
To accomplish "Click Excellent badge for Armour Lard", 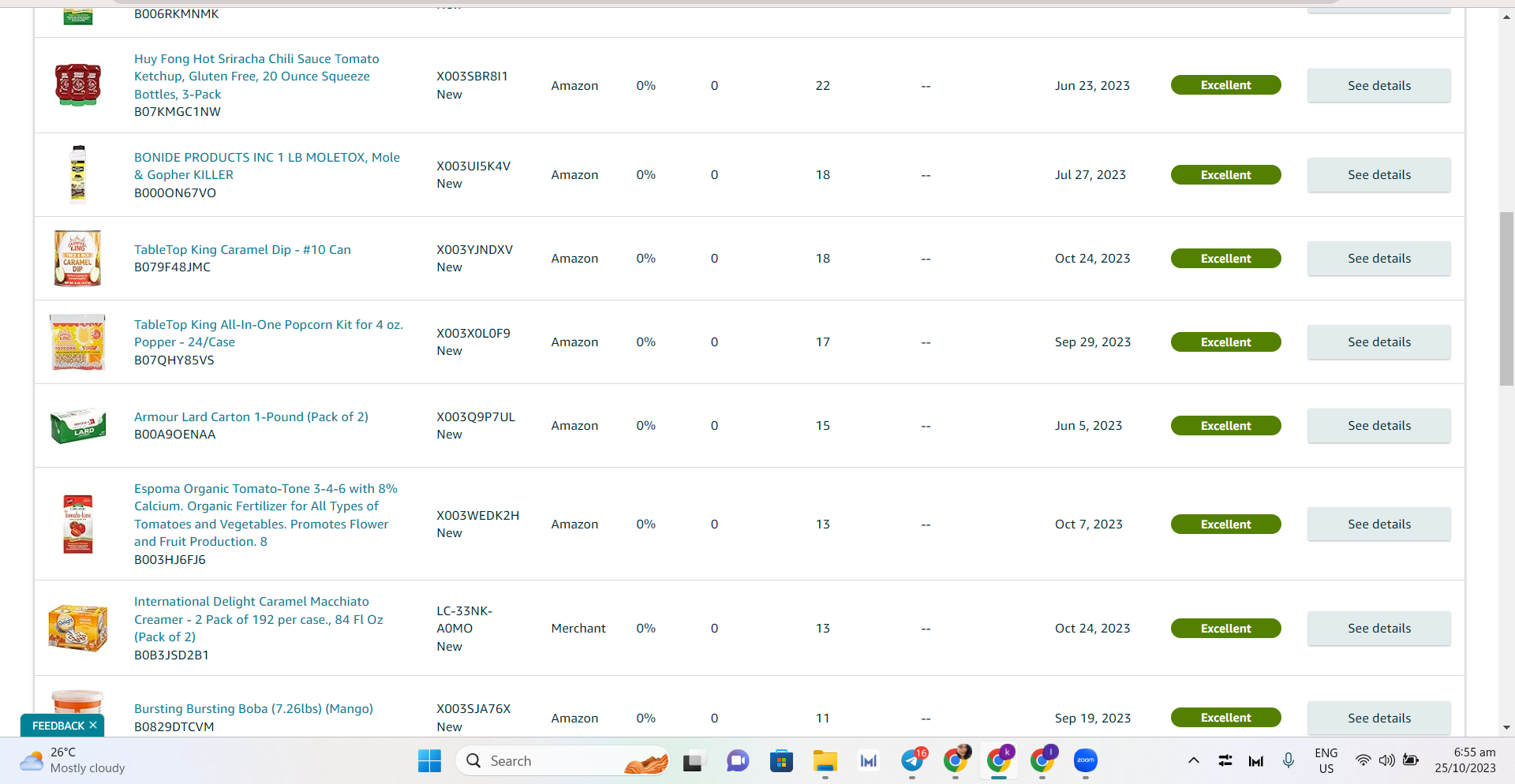I will coord(1225,425).
